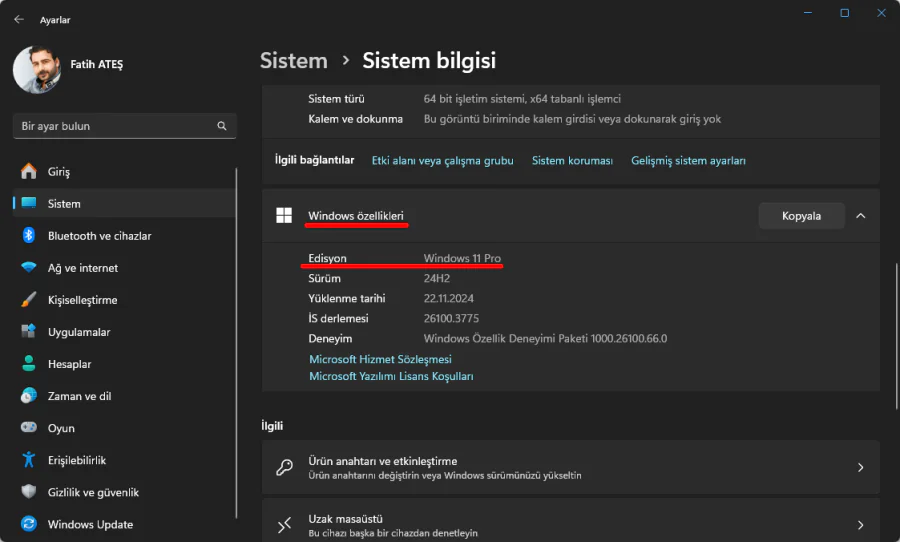Click the OS build 26100.3775 value
Viewport: 900px width, 542px height.
451,319
